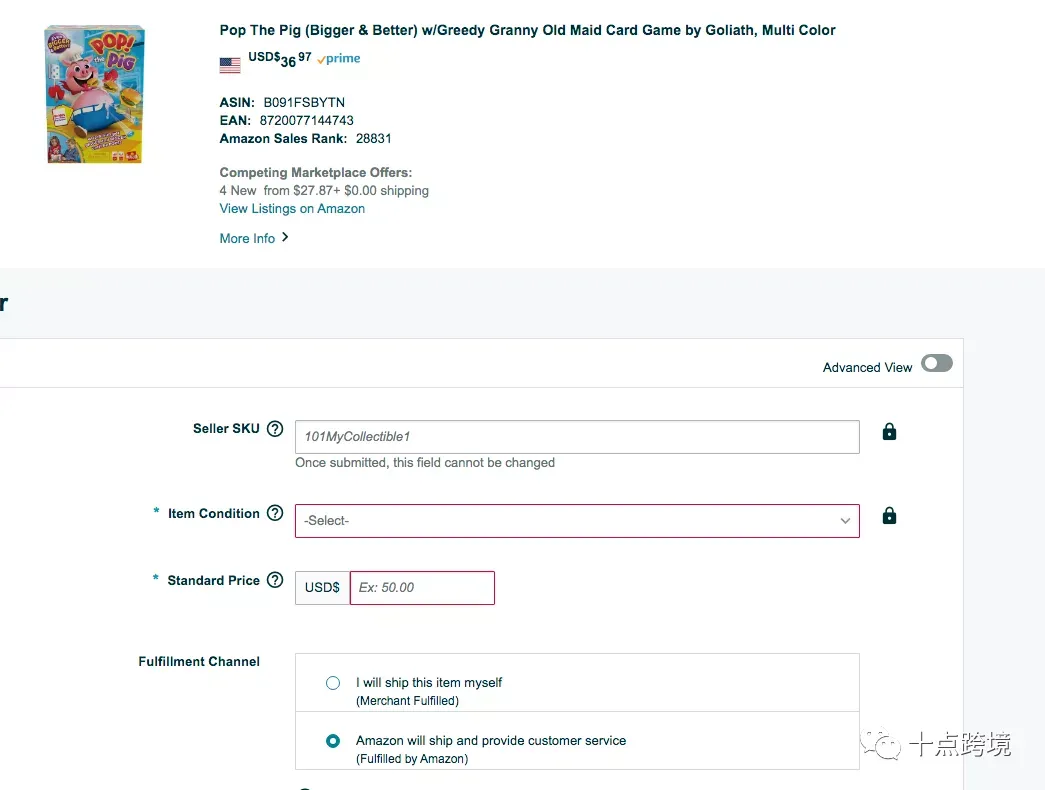Click the Amazon Sales Rank value 28831
This screenshot has width=1045, height=790.
coord(373,139)
